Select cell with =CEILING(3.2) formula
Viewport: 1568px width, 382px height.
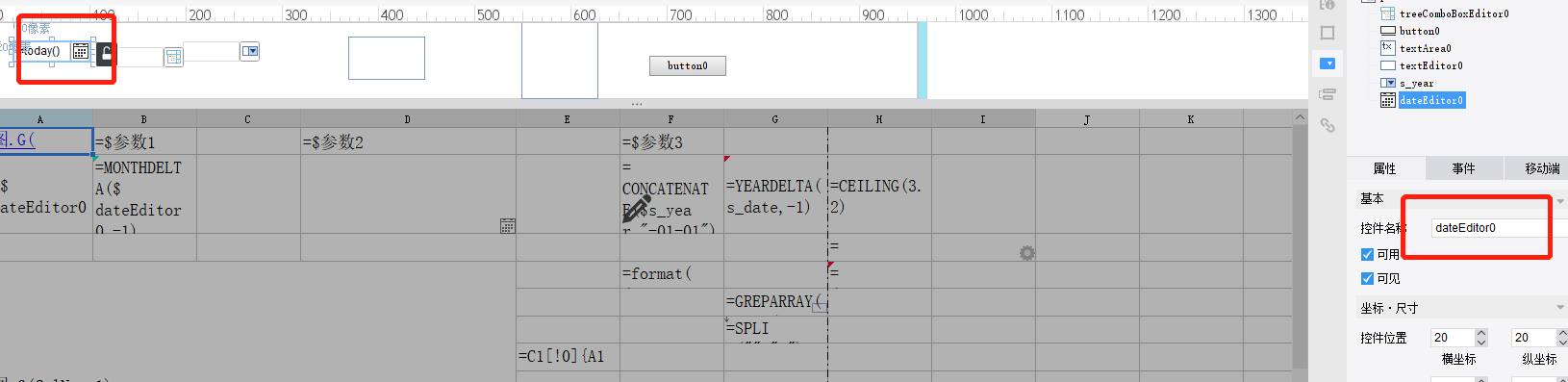click(x=879, y=193)
